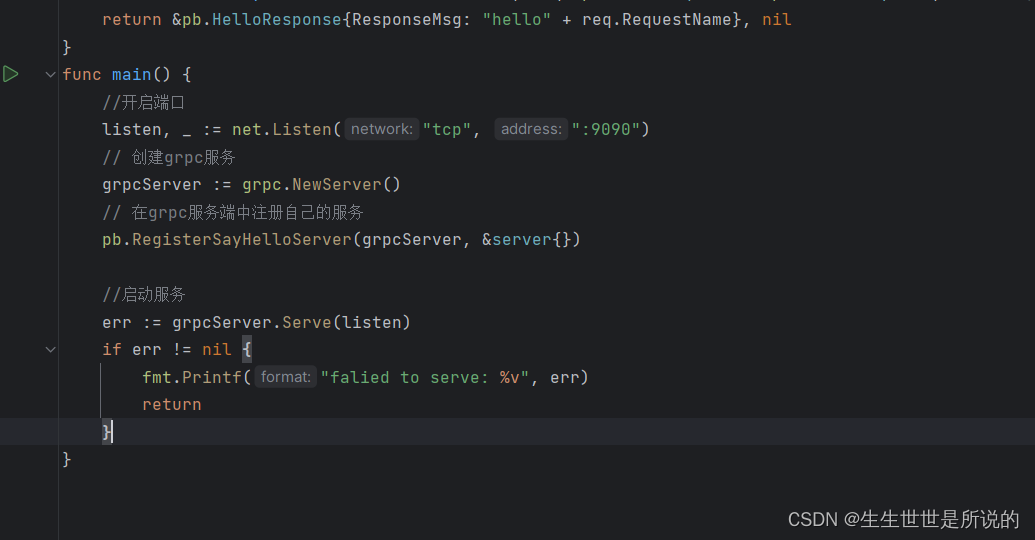Click the comment '//开启端口'

click(143, 102)
